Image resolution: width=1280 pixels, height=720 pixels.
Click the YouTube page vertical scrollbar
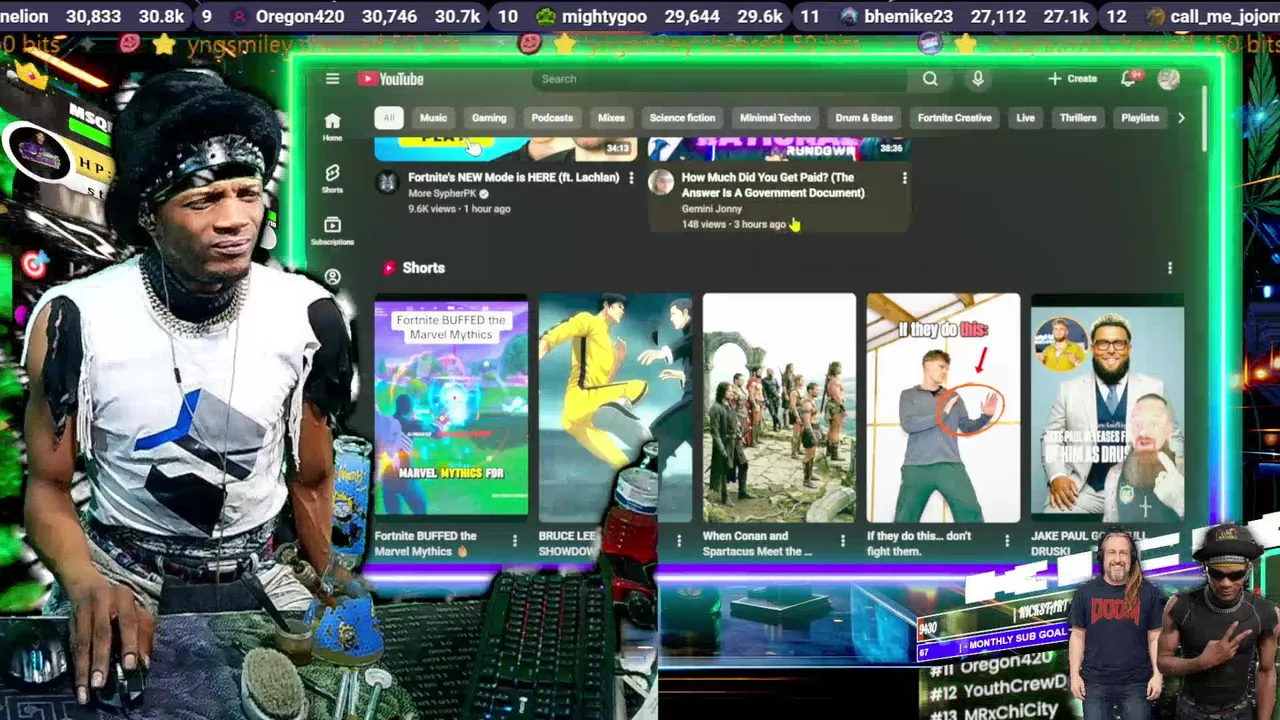(x=1204, y=120)
